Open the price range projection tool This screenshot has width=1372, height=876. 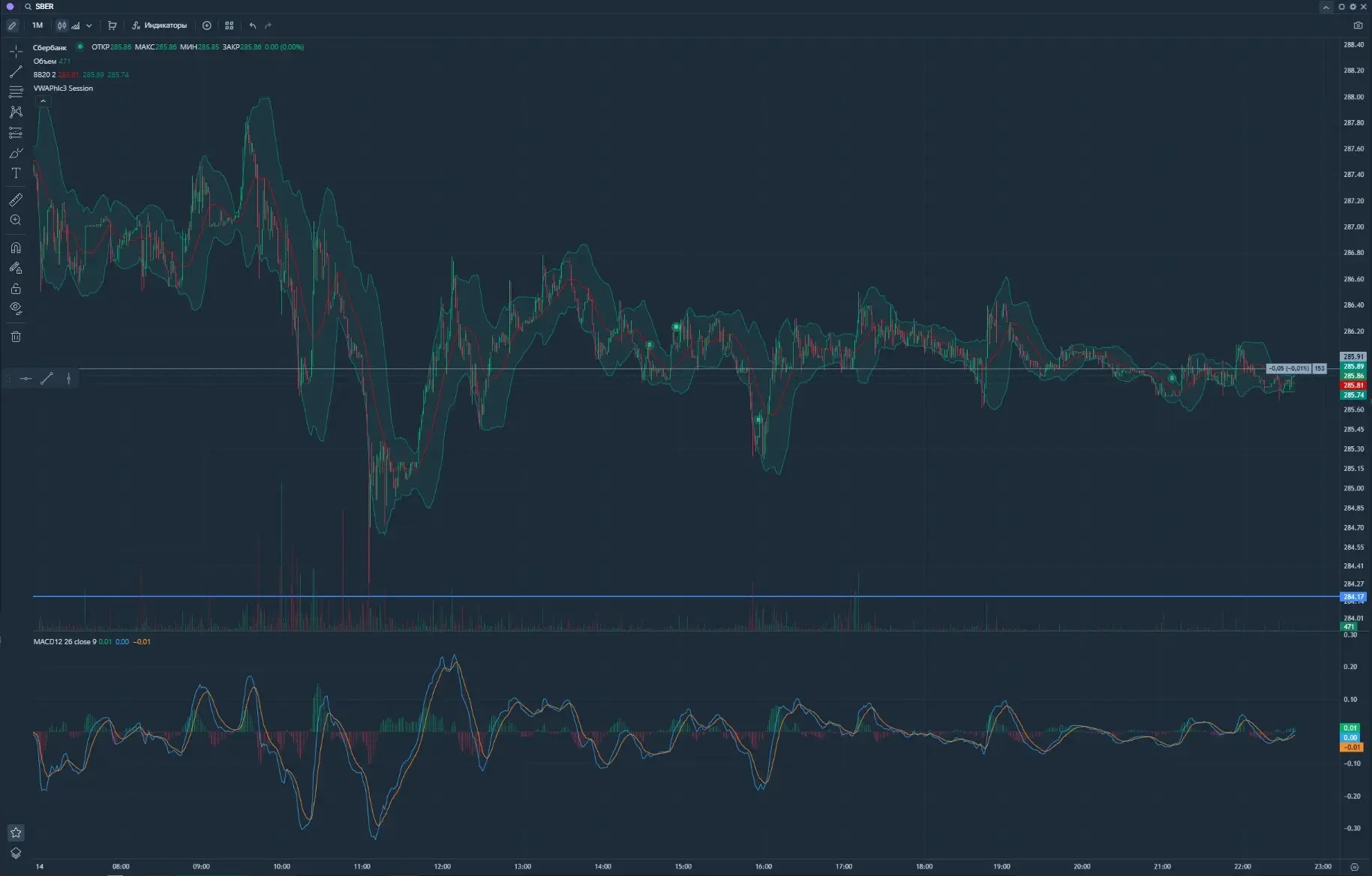click(16, 133)
